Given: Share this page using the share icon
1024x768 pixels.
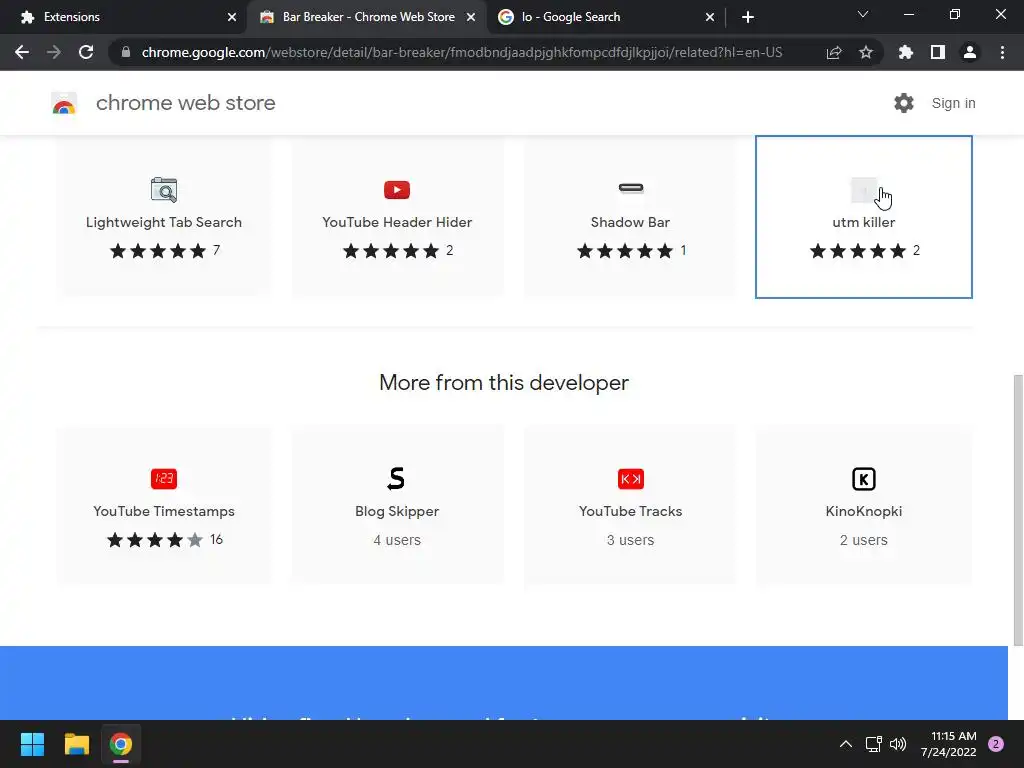Looking at the screenshot, I should coord(834,52).
